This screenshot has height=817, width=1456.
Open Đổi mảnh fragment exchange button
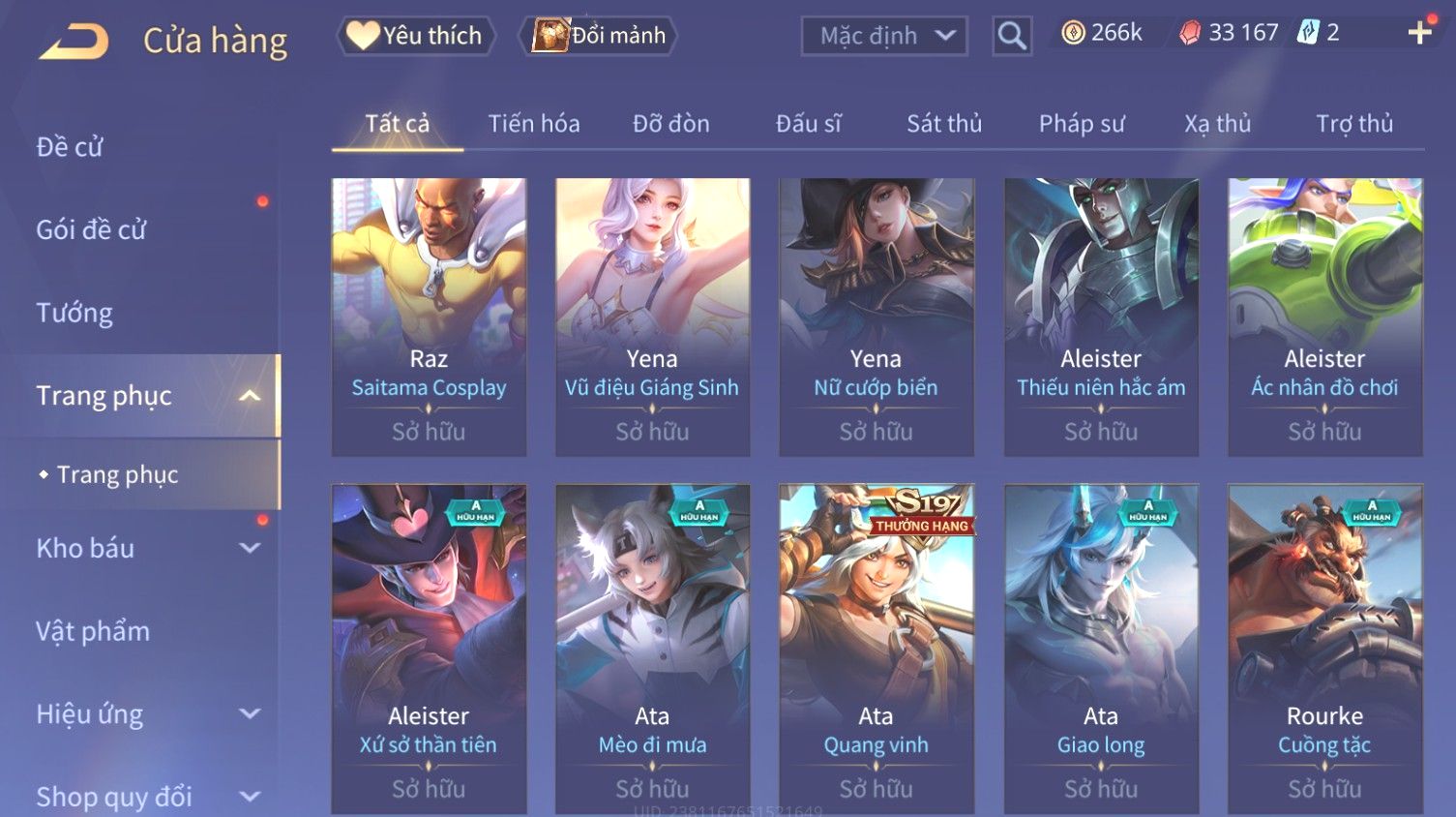tap(598, 36)
